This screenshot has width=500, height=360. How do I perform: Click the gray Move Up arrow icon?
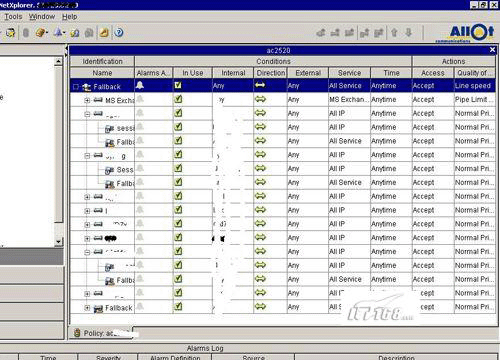pos(394,33)
